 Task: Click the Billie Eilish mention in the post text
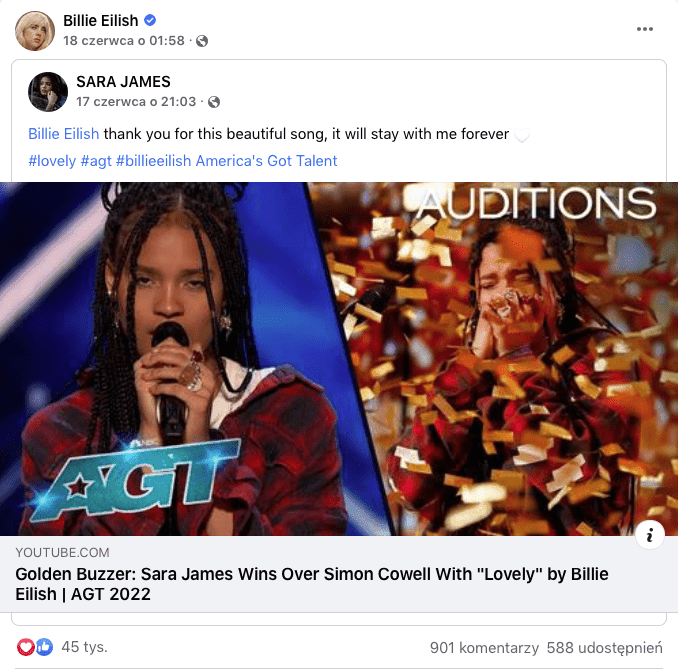pyautogui.click(x=64, y=134)
